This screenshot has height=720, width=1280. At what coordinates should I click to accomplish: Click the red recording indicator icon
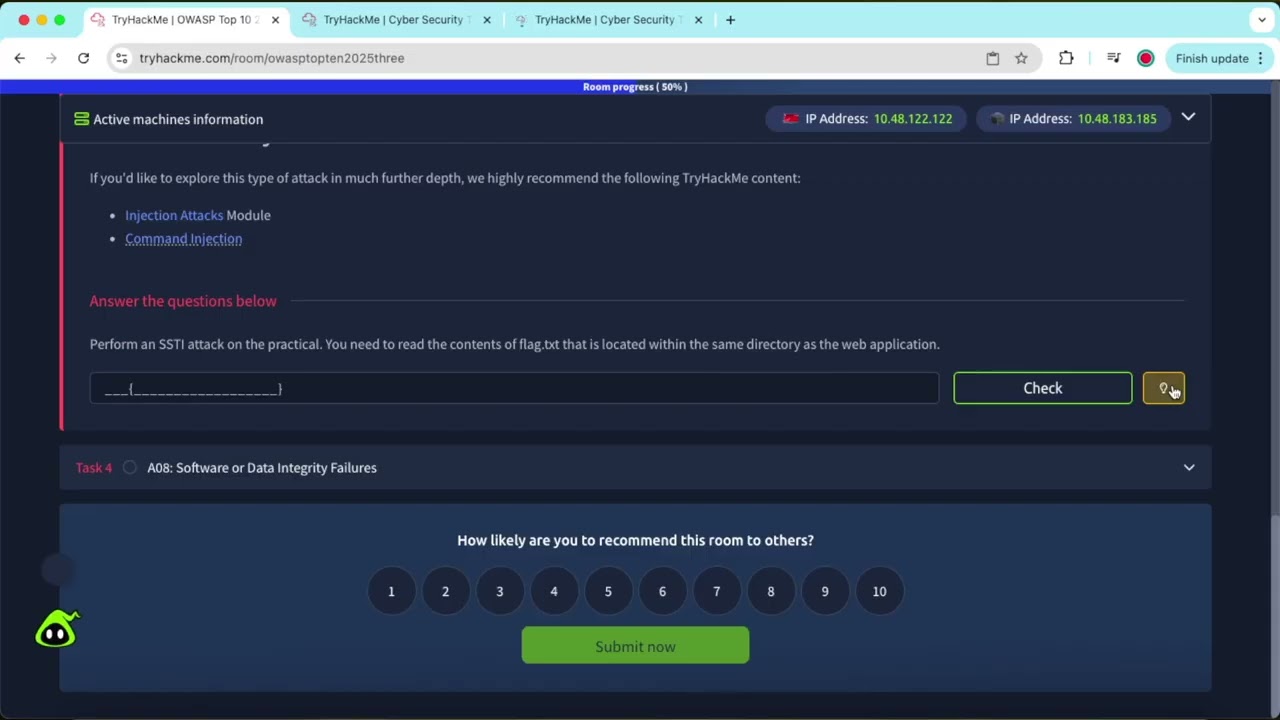(1146, 58)
